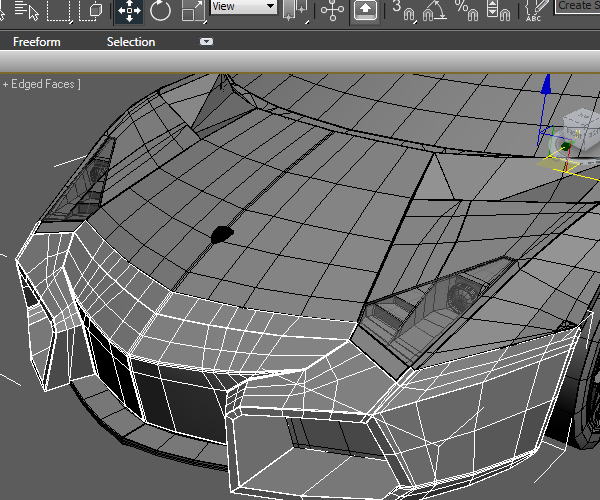
Task: Open the View reference coordinate dropdown
Action: pos(243,7)
